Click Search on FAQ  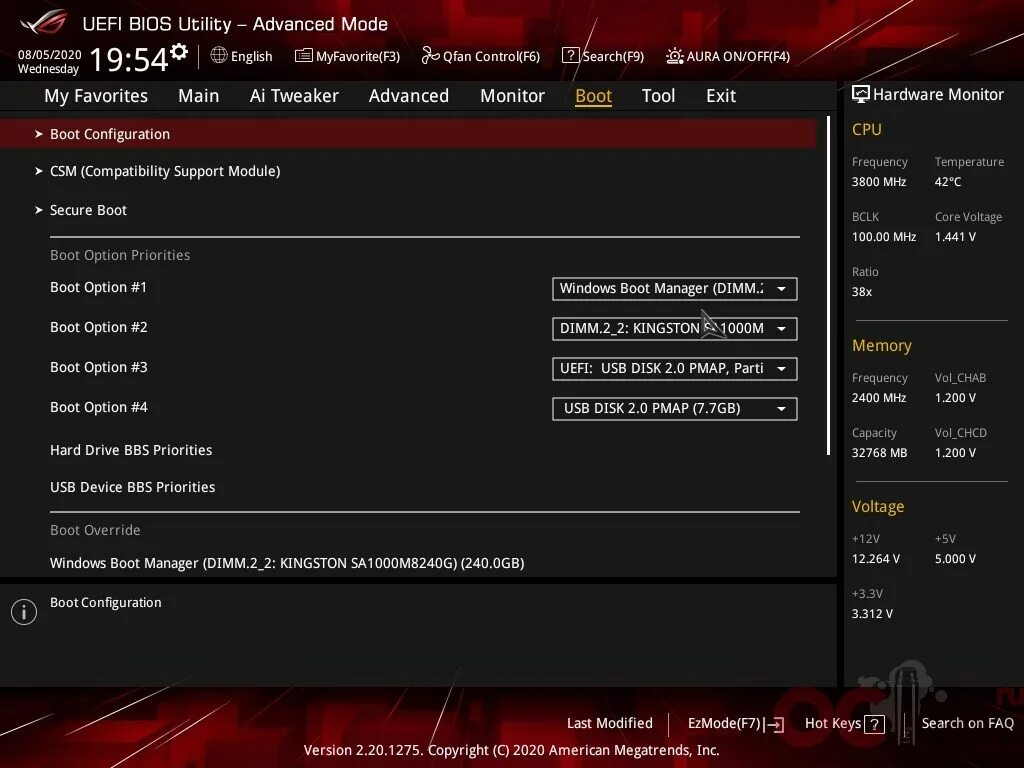coord(967,723)
